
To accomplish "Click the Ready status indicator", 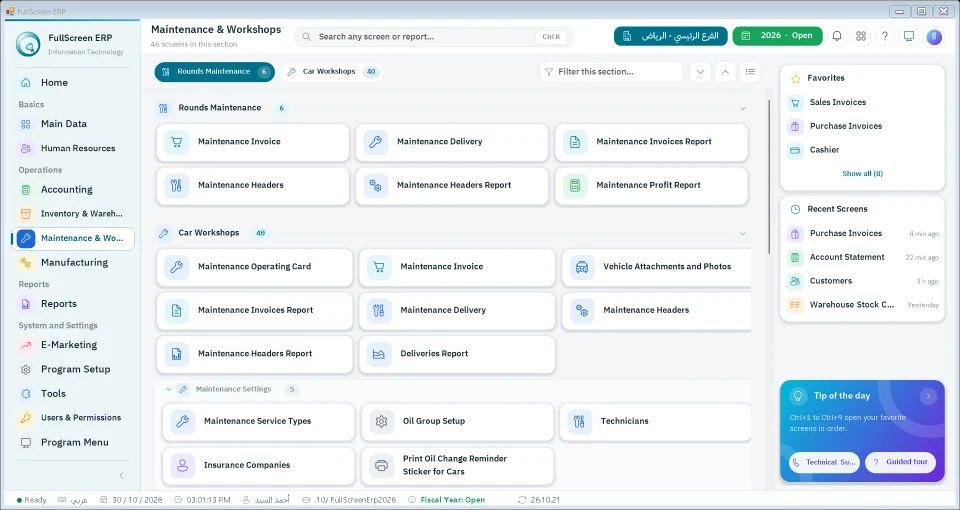I will coord(31,500).
